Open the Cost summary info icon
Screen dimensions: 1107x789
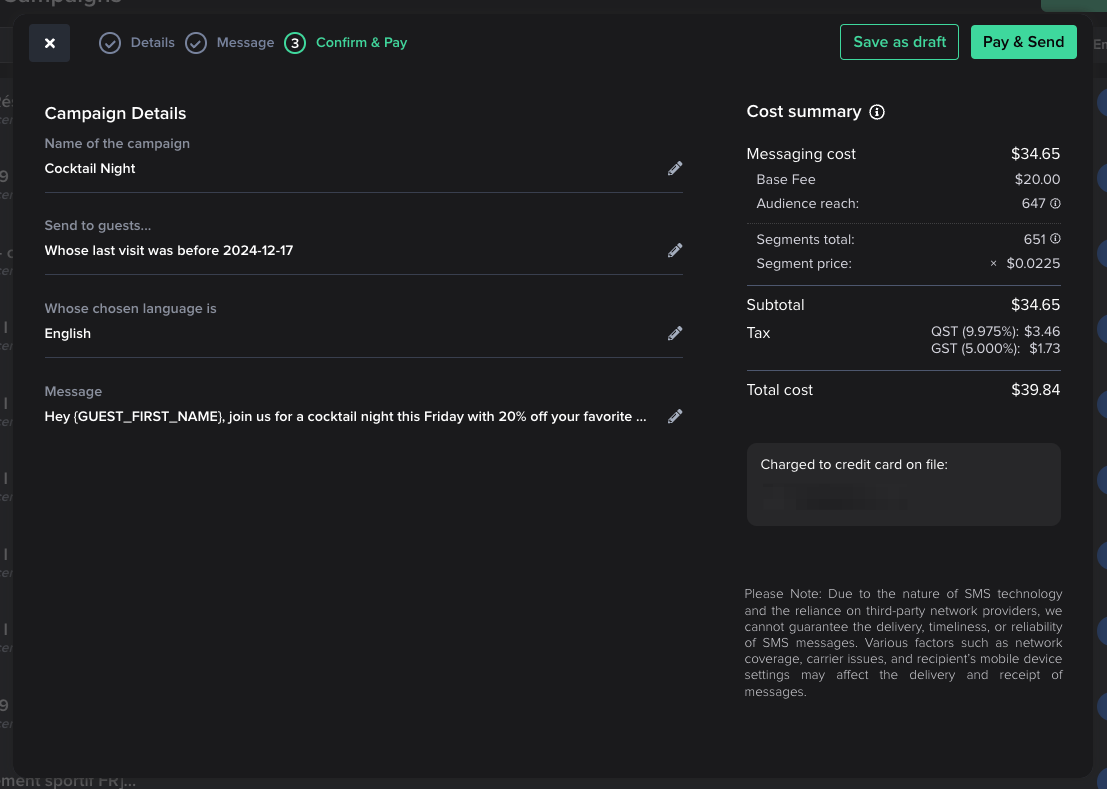point(877,112)
